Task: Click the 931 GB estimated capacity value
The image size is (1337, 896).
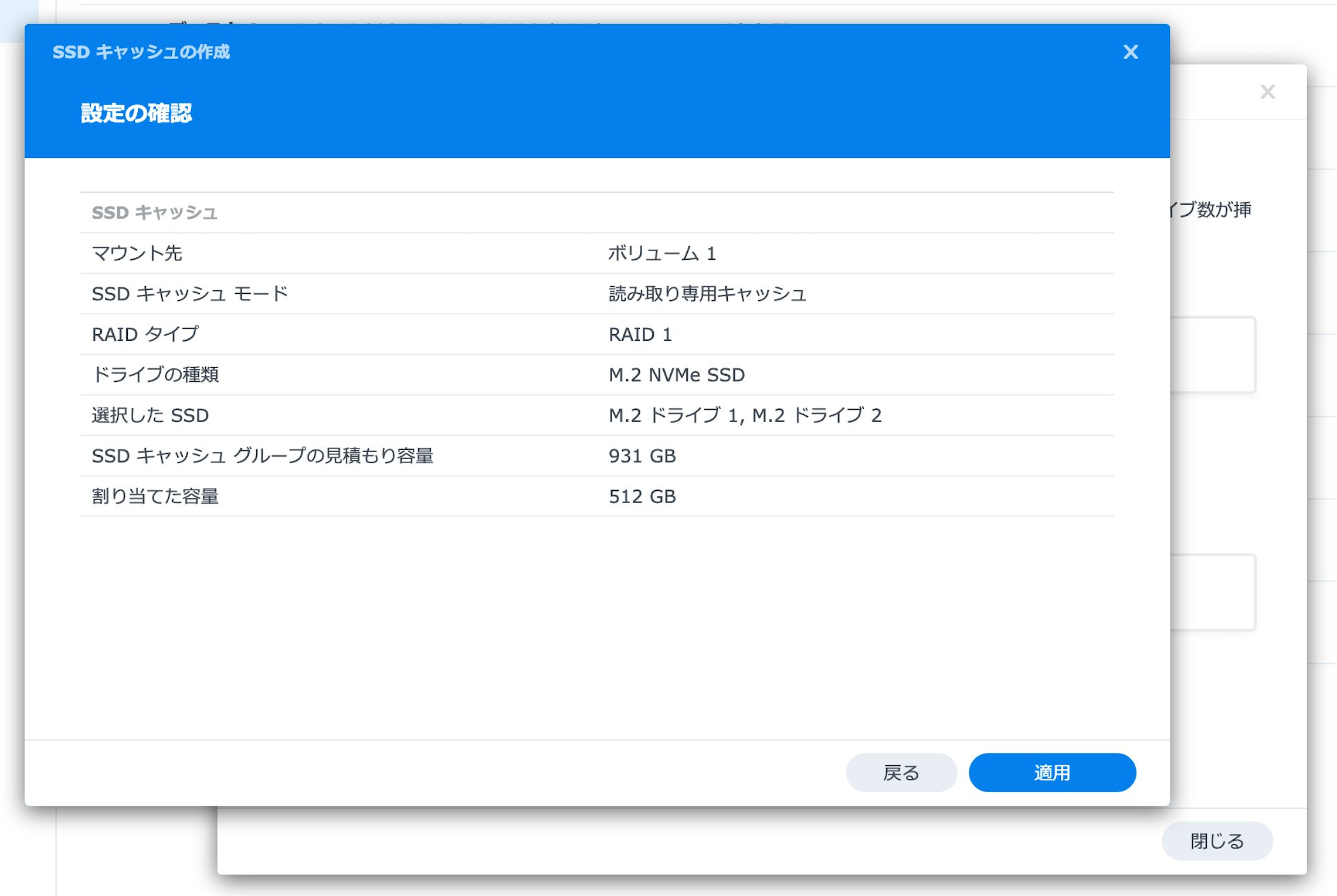Action: point(642,455)
